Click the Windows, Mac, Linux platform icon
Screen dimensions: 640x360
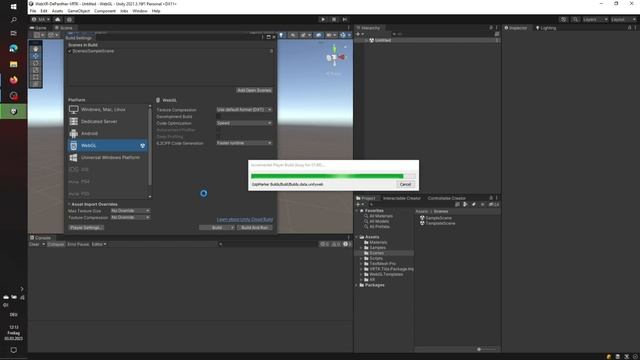(73, 109)
